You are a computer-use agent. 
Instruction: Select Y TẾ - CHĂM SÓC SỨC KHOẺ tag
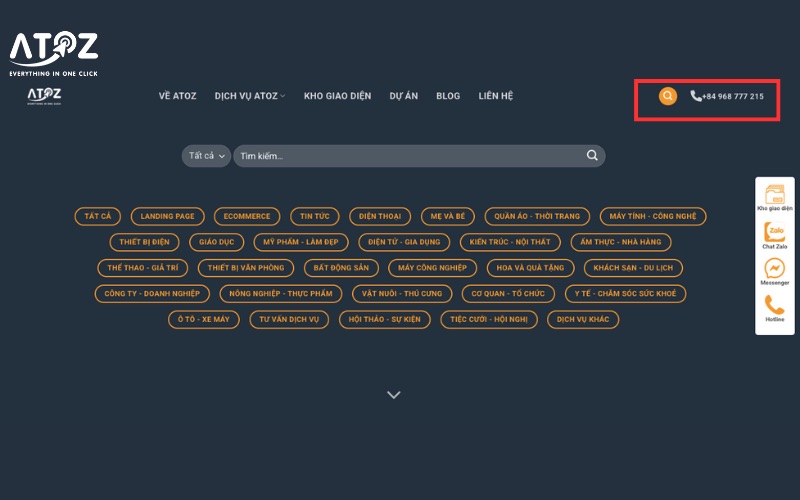(x=626, y=293)
